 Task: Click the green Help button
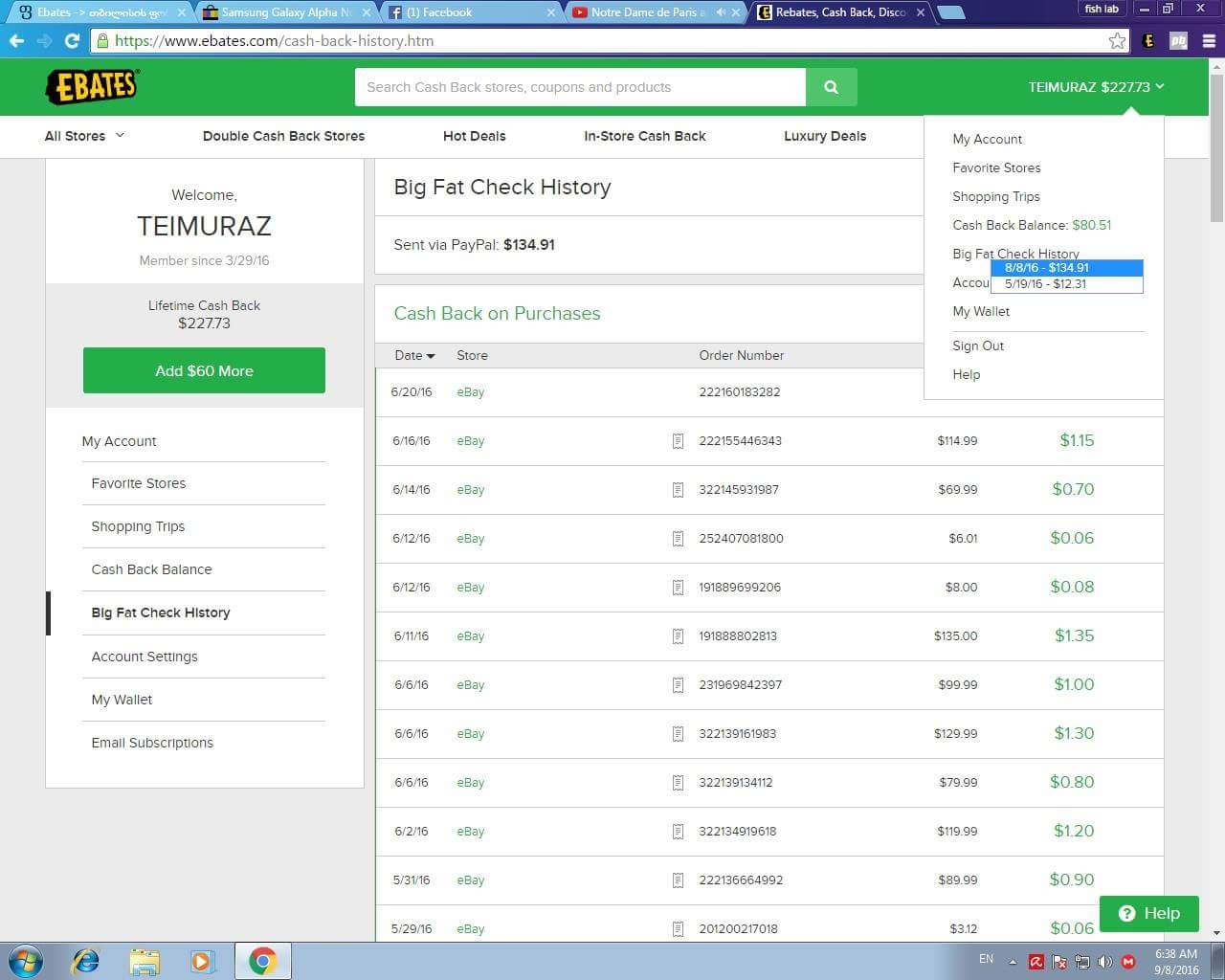pyautogui.click(x=1148, y=913)
